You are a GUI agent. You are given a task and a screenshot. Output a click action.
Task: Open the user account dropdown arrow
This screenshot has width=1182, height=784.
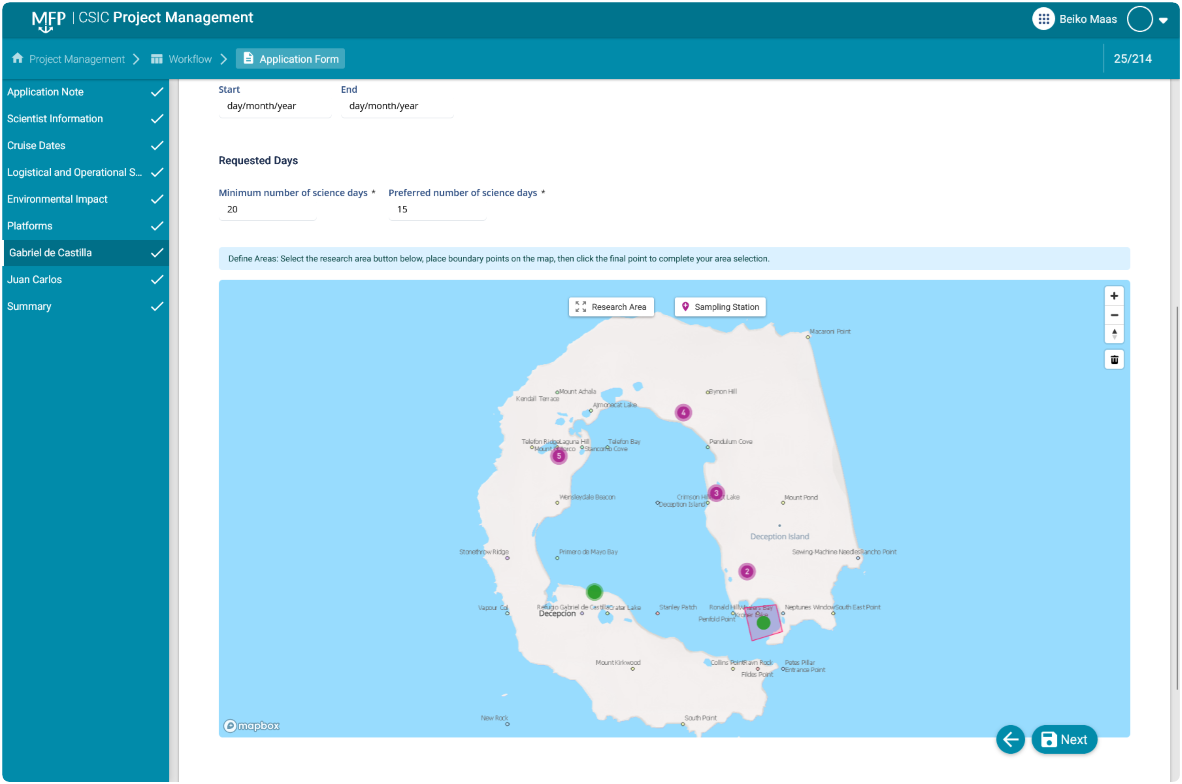[x=1163, y=20]
